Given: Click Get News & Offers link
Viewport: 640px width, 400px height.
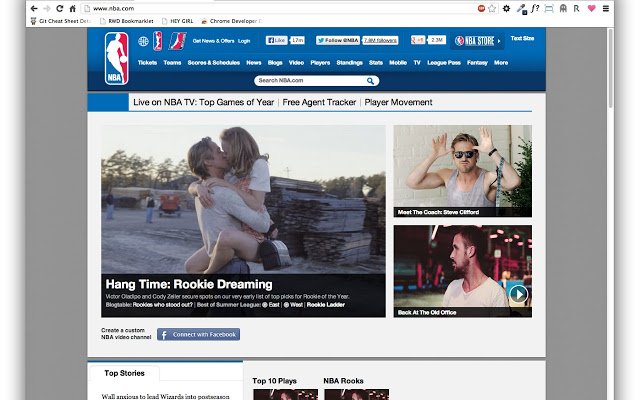Looking at the screenshot, I should [x=213, y=41].
